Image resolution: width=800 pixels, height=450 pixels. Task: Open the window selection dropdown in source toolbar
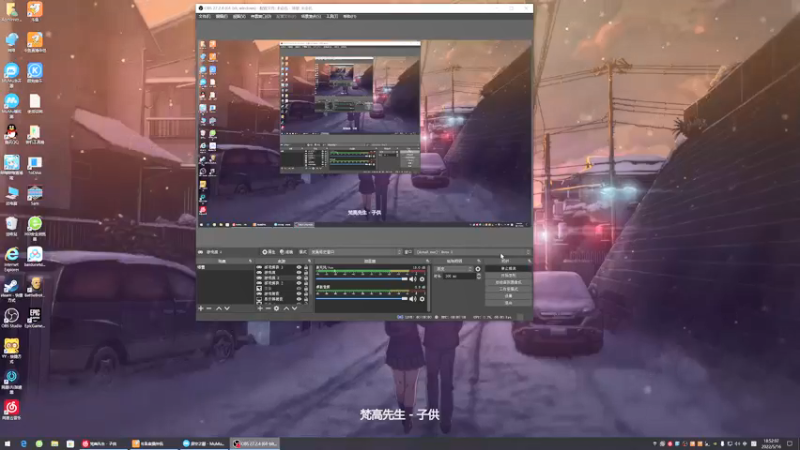pyautogui.click(x=472, y=252)
